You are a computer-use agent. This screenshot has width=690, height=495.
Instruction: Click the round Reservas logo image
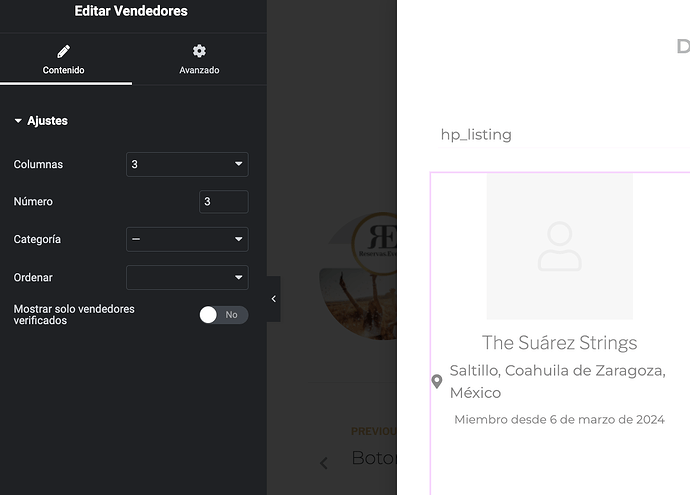pos(358,276)
